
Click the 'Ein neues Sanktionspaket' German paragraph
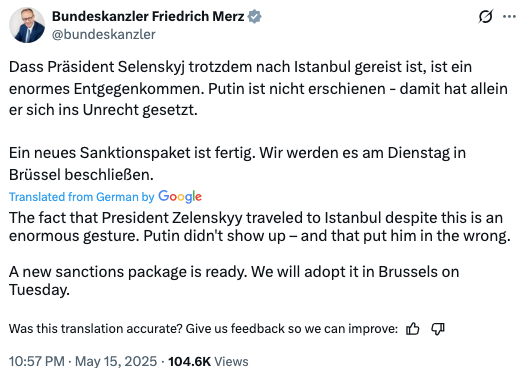(x=237, y=164)
